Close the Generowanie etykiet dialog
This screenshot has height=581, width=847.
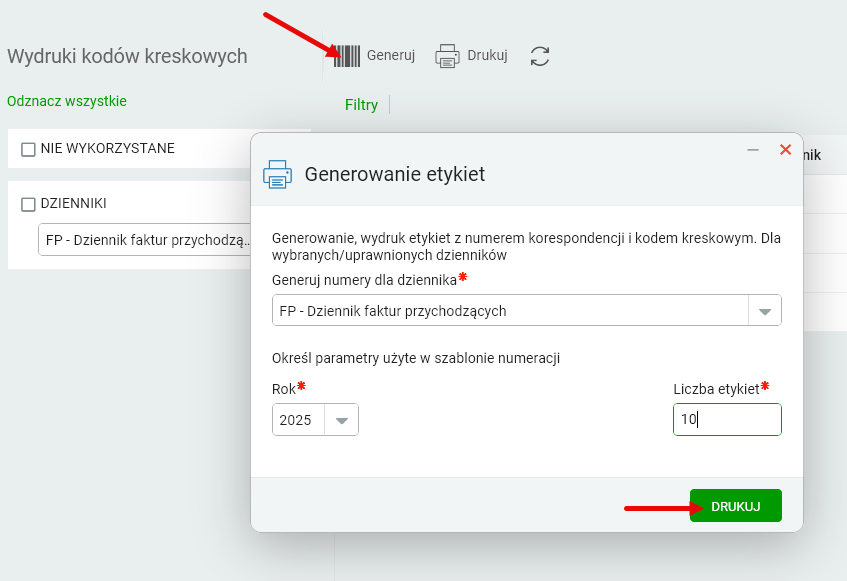pos(785,150)
